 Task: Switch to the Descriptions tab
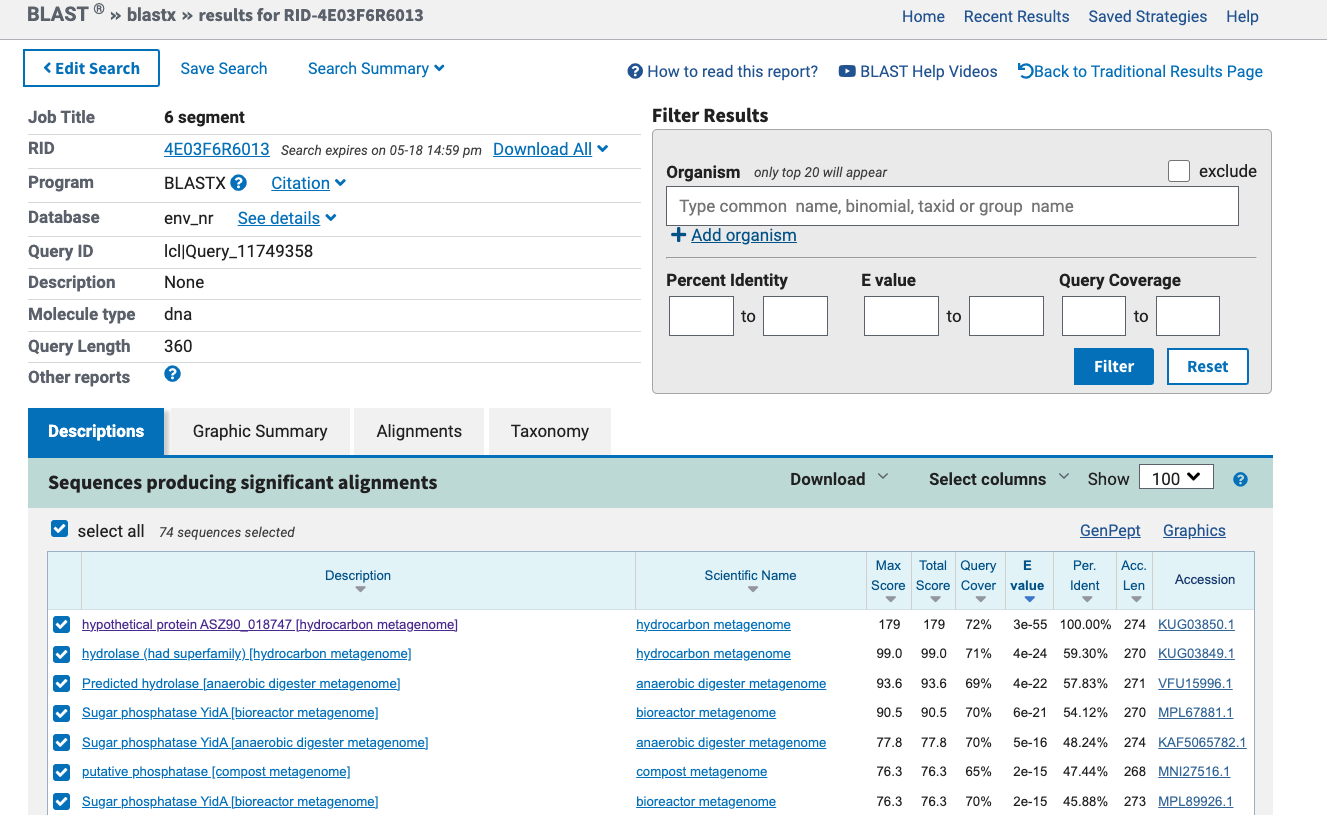(96, 431)
